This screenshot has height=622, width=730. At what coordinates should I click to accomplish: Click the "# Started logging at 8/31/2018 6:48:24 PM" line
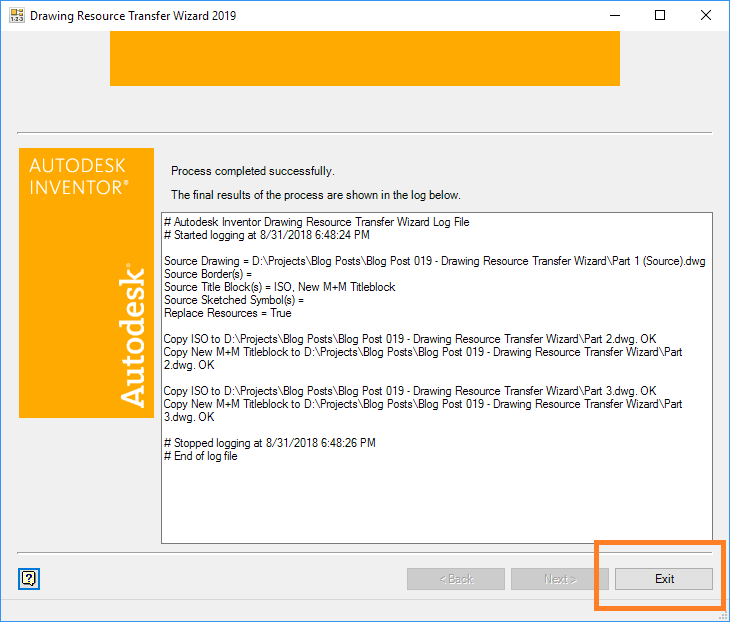(267, 235)
